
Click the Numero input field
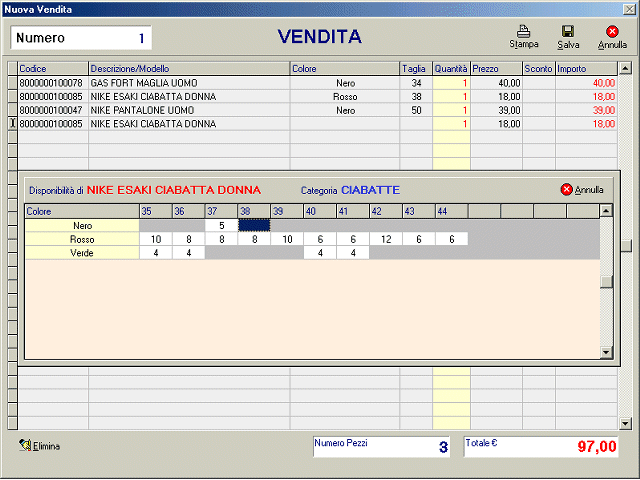point(81,38)
